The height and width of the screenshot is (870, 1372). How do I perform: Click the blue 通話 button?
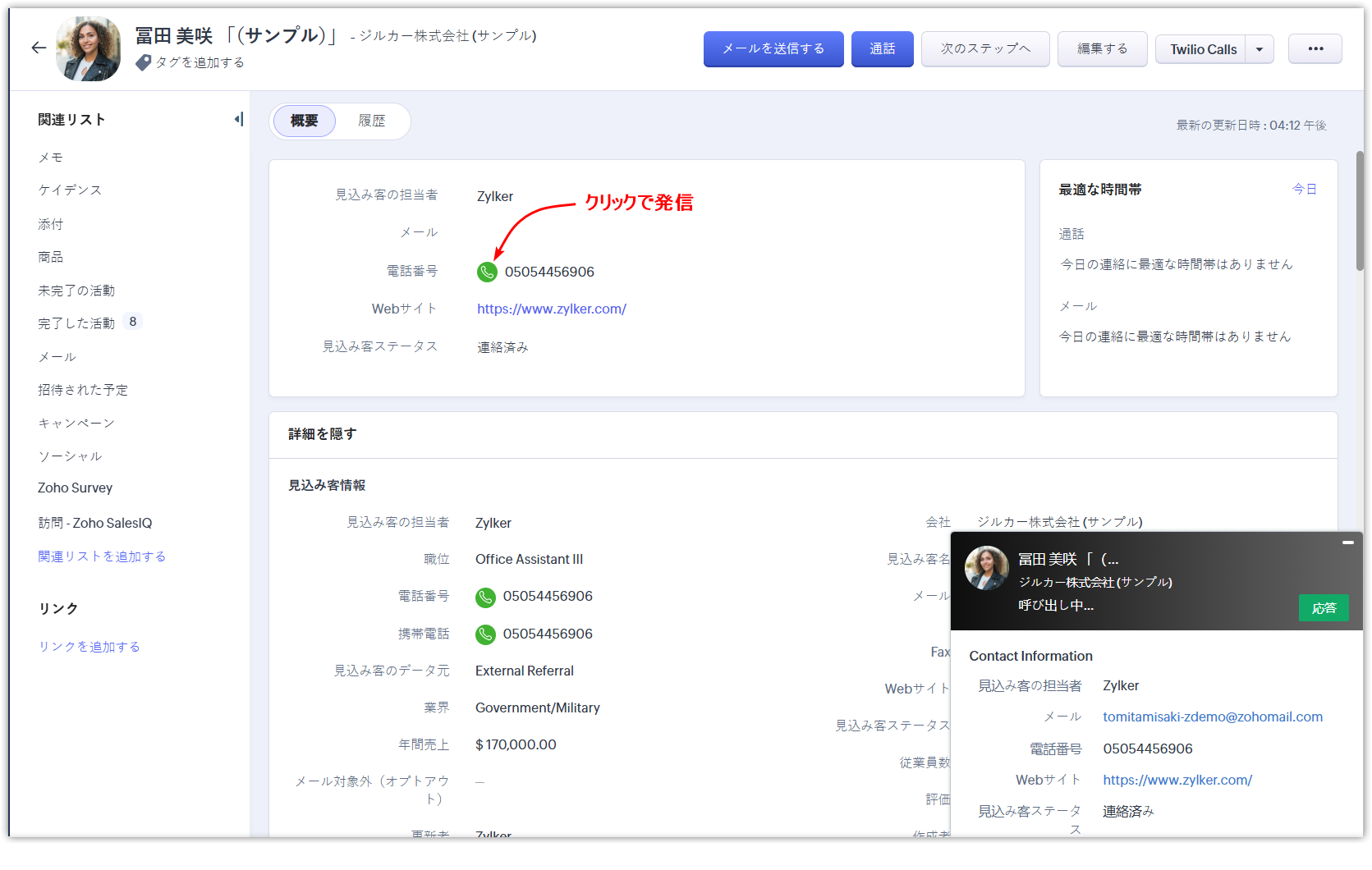click(883, 49)
